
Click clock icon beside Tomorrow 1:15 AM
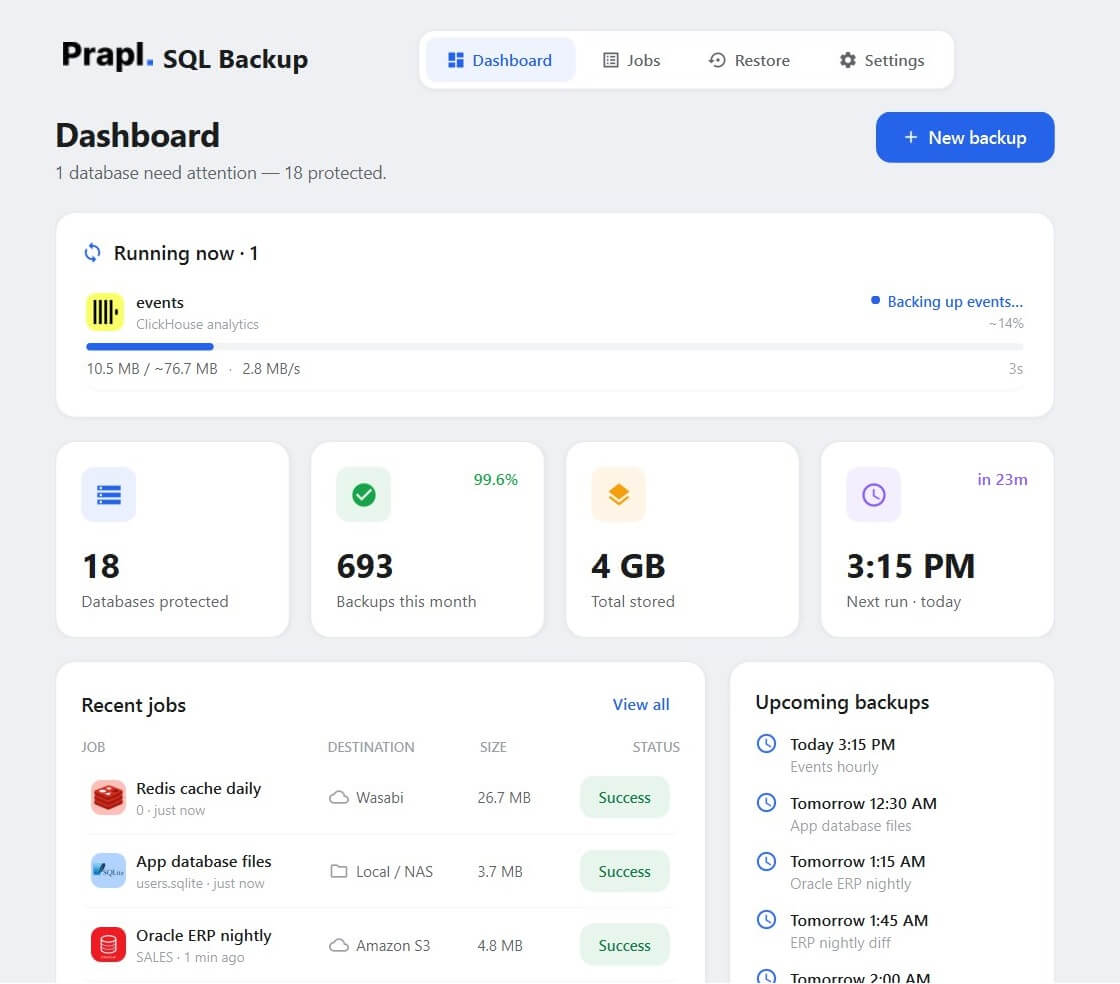[766, 861]
